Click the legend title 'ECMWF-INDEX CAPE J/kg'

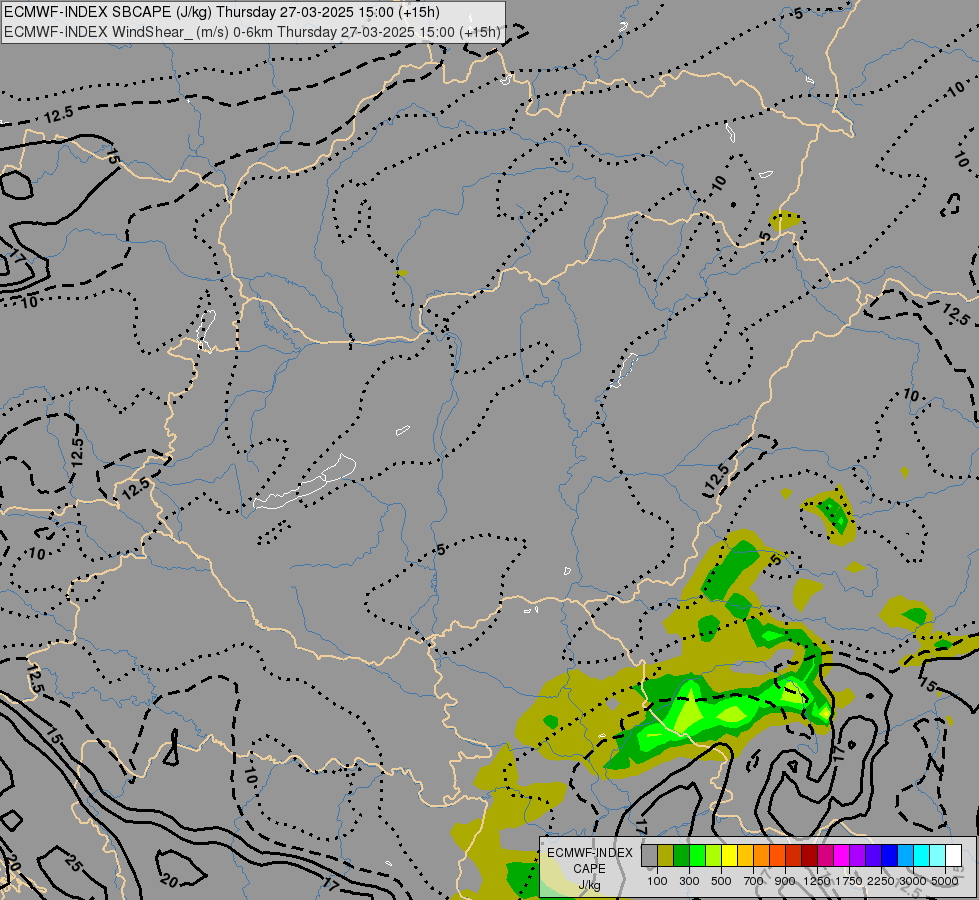tap(590, 868)
